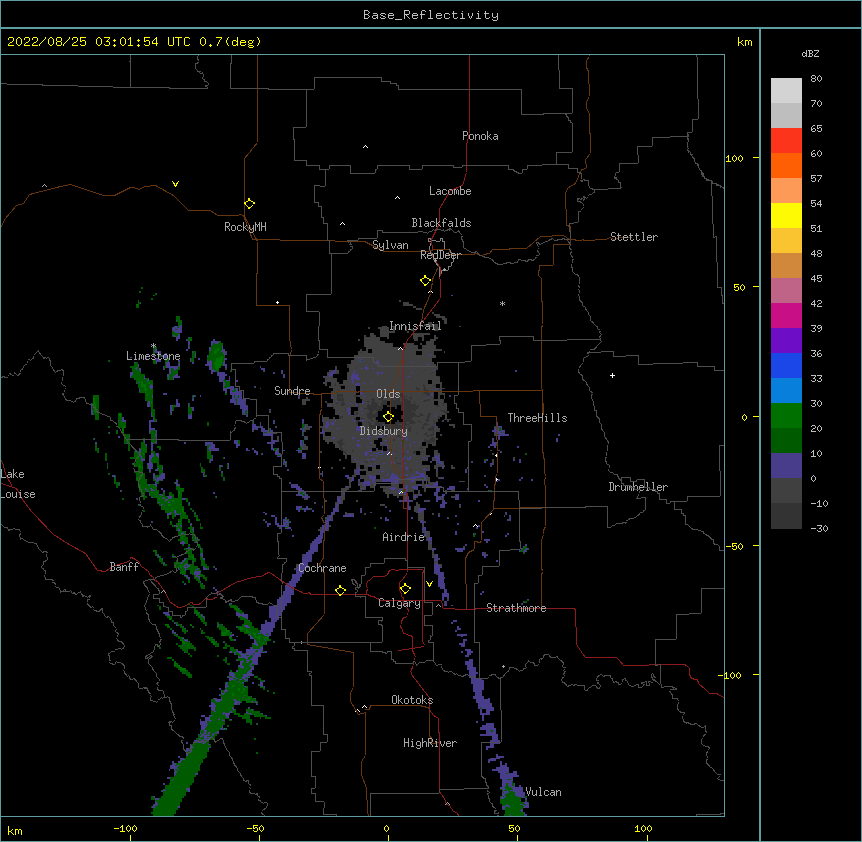Click the 100 tick on right axis

[x=734, y=158]
